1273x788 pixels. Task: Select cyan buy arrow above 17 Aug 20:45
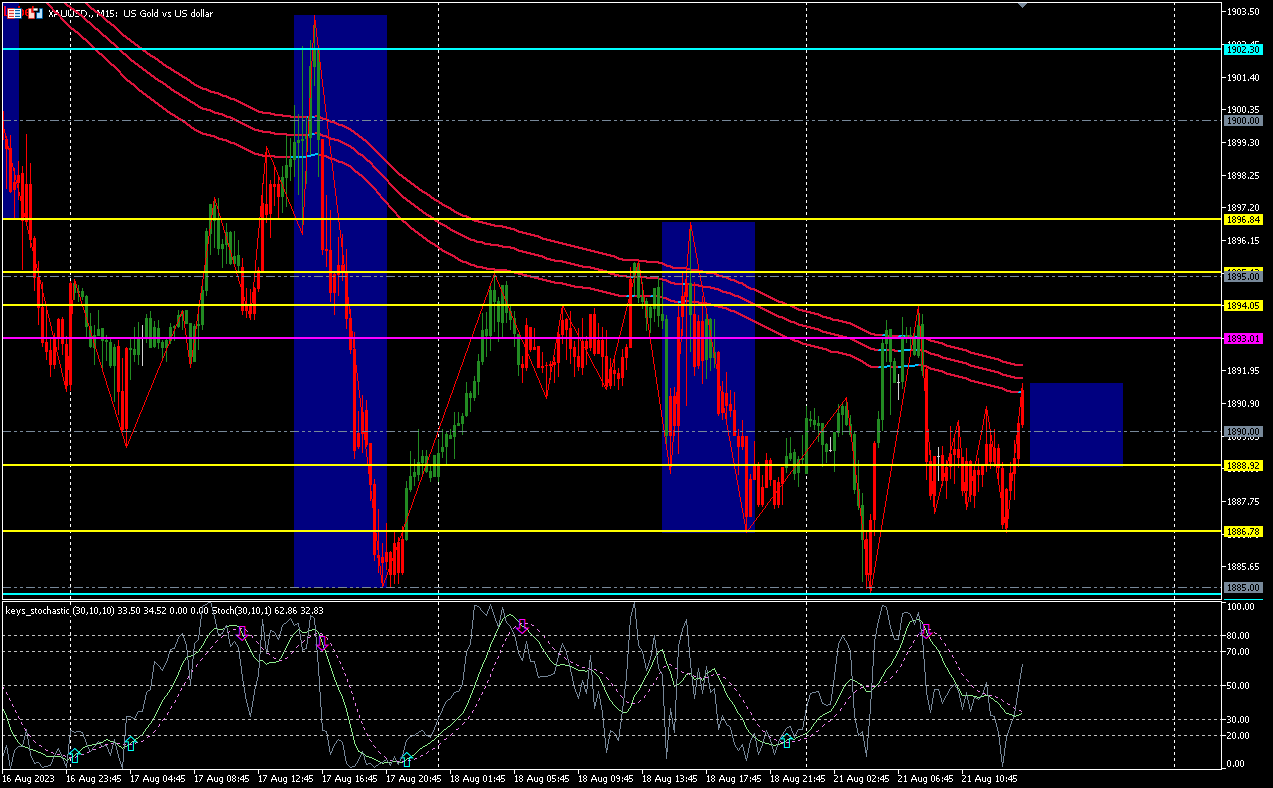point(406,760)
